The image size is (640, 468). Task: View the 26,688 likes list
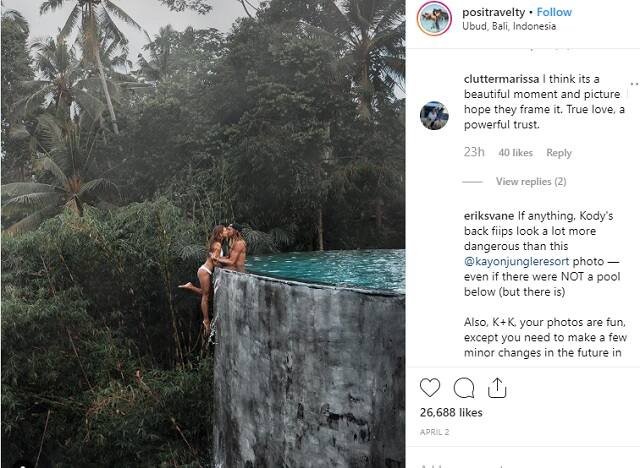pos(451,413)
